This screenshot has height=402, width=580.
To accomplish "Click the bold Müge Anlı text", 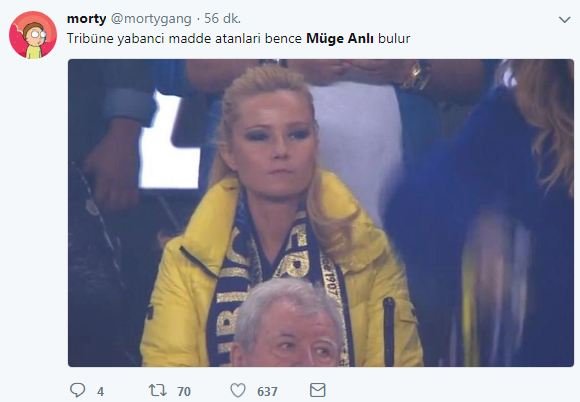I will coord(340,38).
